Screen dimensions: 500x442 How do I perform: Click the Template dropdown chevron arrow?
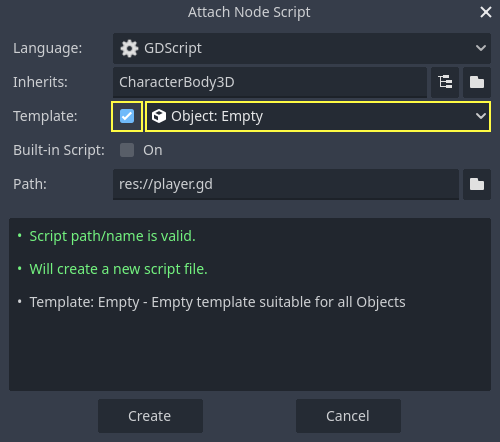coord(481,116)
